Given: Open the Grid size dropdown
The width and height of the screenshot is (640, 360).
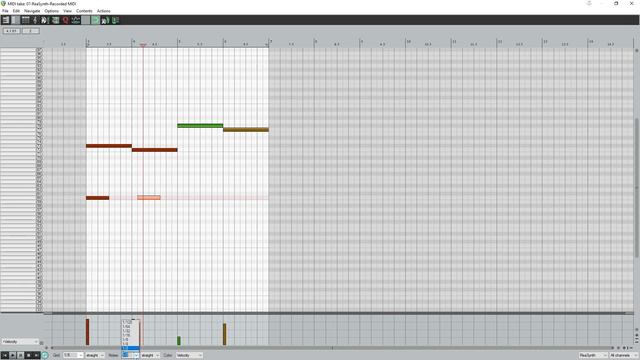Looking at the screenshot, I should (x=73, y=356).
